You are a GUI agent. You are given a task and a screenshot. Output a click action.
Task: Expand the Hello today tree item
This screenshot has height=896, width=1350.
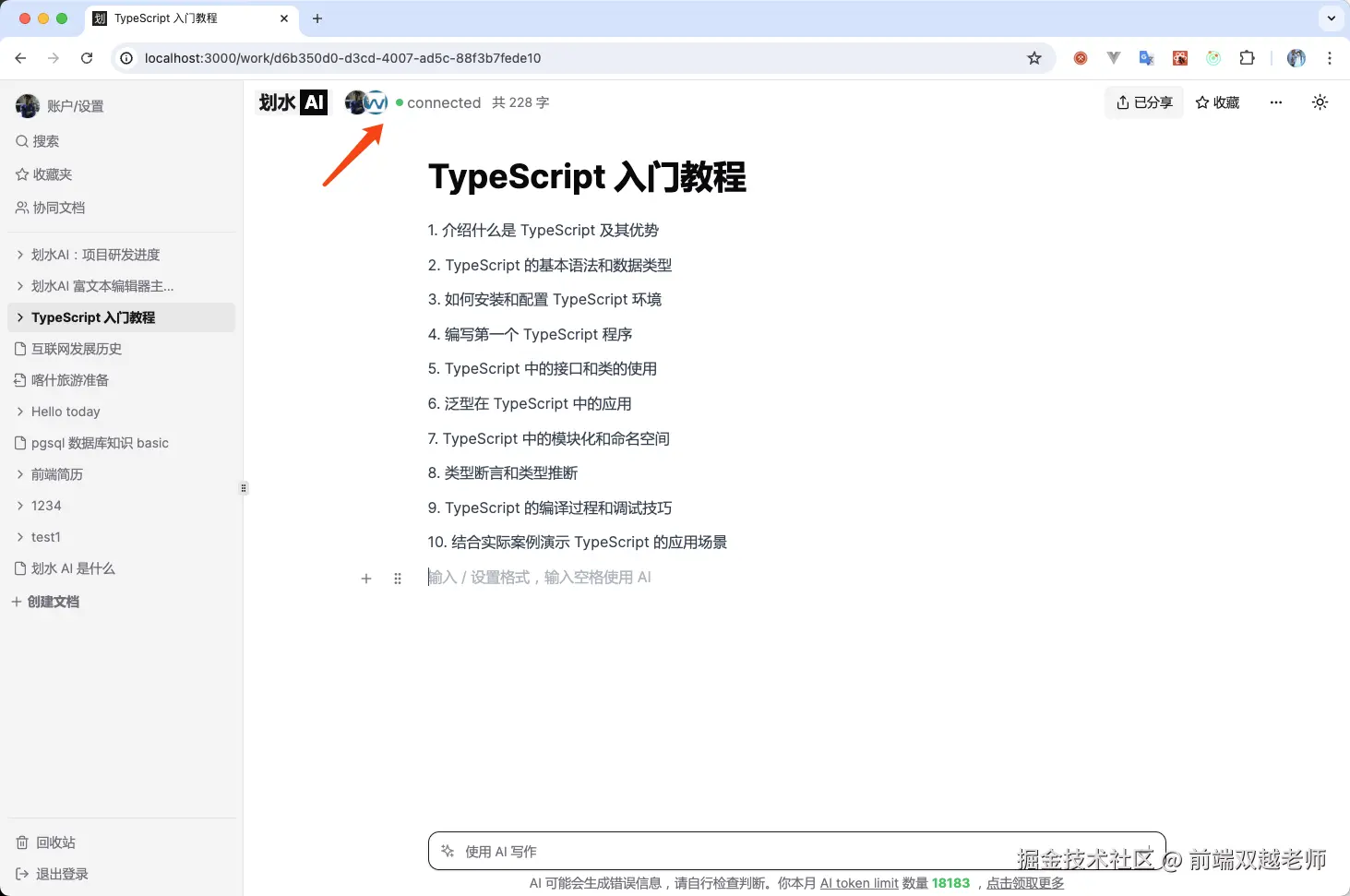click(18, 412)
